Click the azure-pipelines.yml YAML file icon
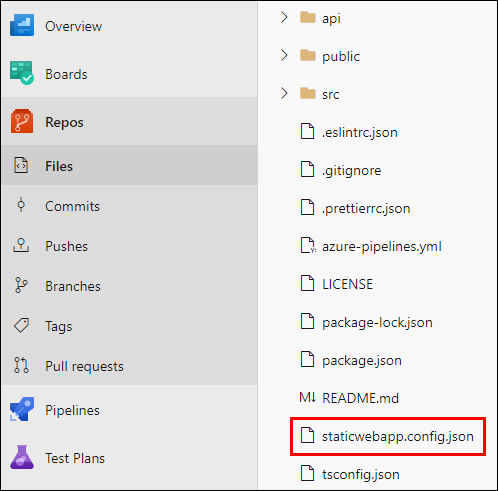The width and height of the screenshot is (498, 491). (x=308, y=245)
